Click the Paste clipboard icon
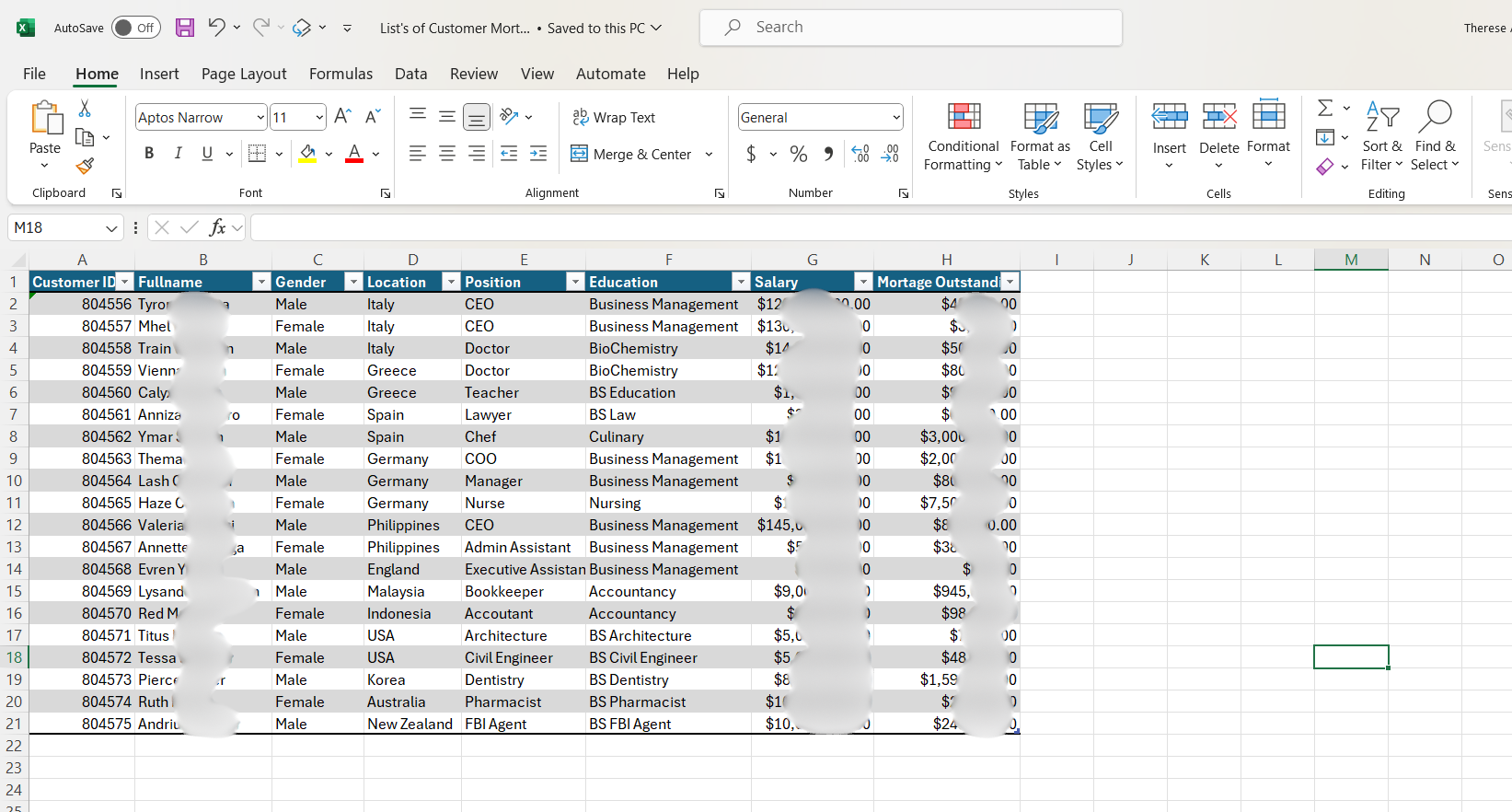Viewport: 1512px width, 812px height. [45, 119]
